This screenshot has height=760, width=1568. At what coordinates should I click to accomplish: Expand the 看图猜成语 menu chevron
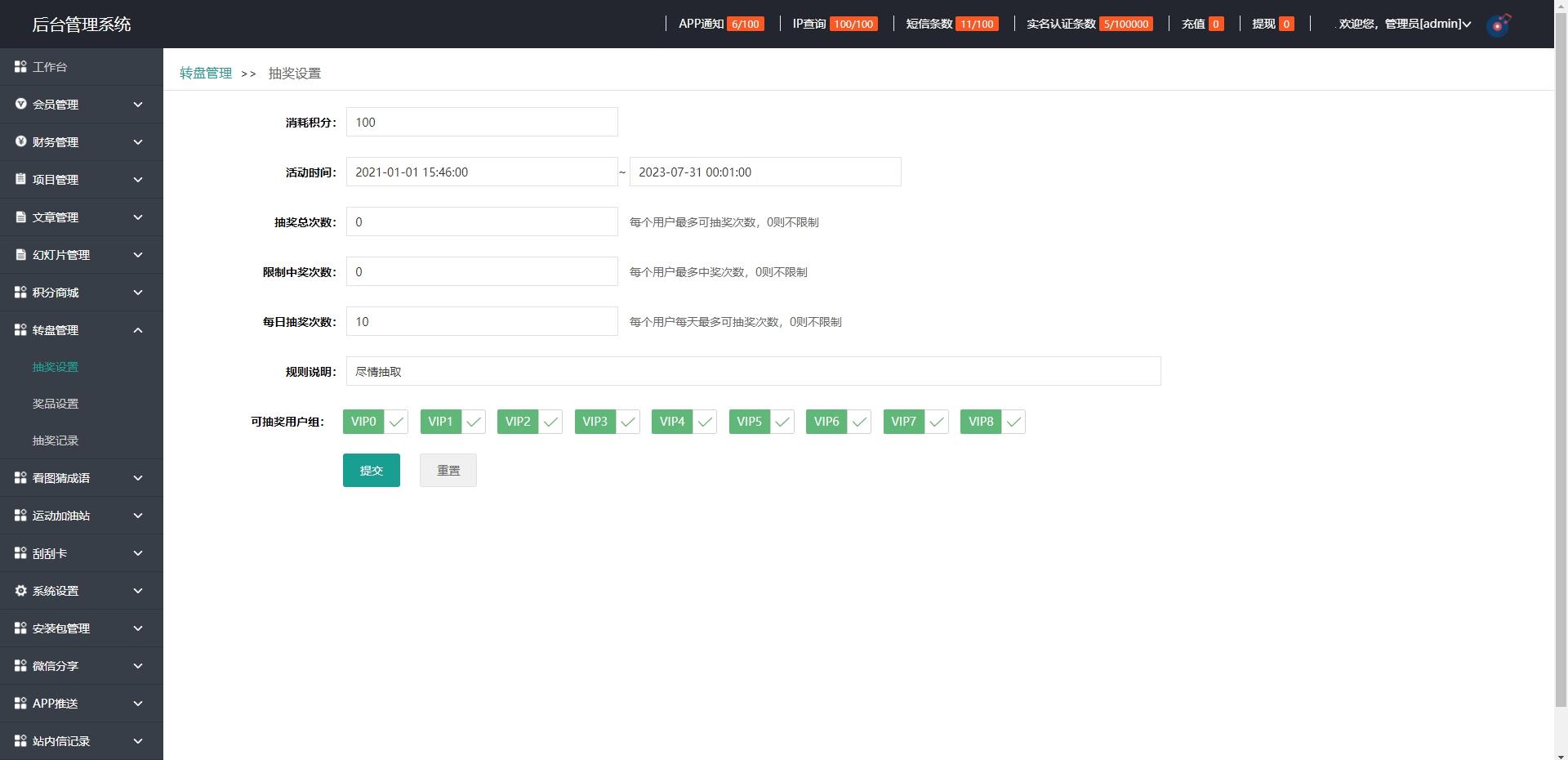(x=138, y=478)
